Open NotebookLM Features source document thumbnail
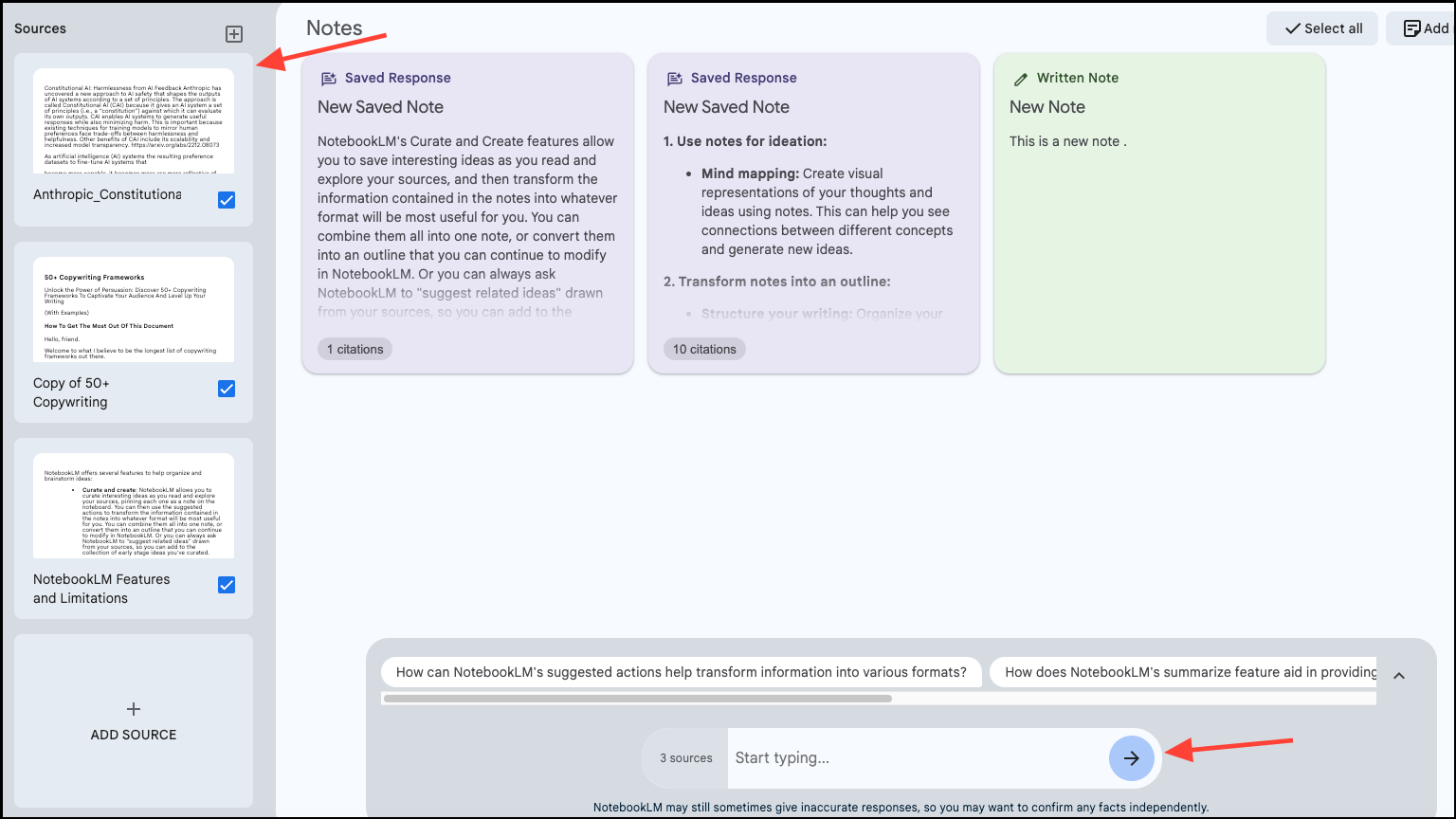Screen dimensions: 1456x819 pos(134,505)
